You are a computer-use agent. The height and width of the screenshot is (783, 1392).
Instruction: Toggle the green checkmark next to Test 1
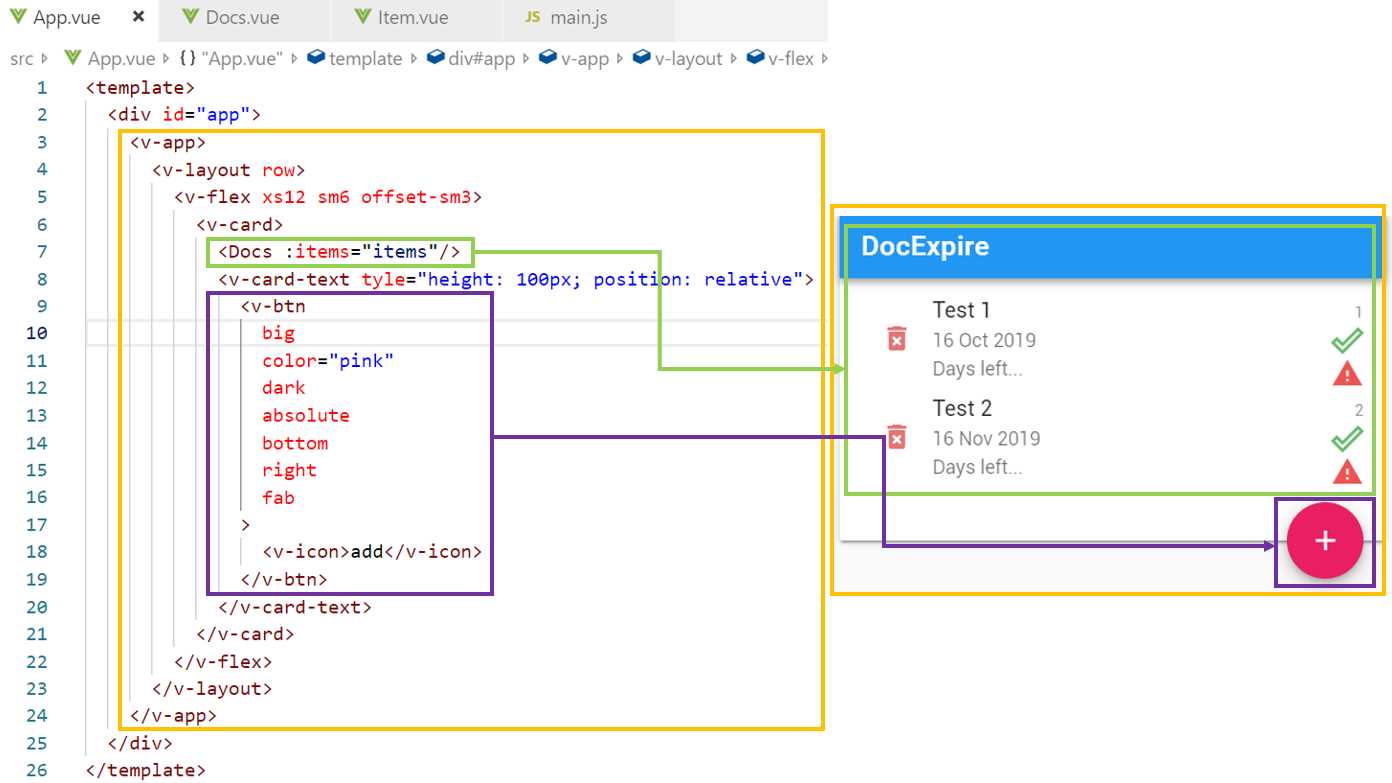1347,339
